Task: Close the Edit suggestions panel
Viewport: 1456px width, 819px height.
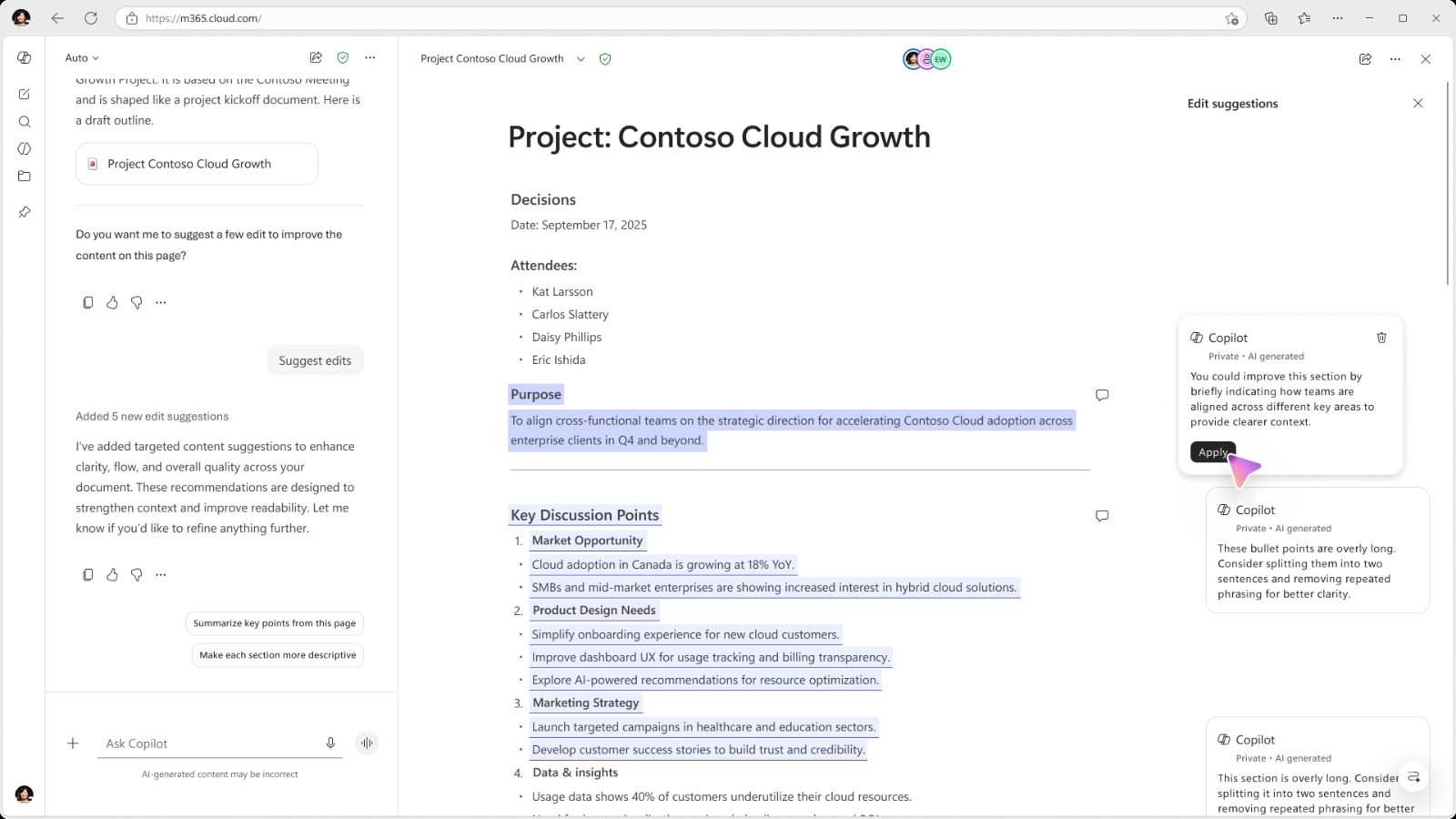Action: tap(1418, 103)
